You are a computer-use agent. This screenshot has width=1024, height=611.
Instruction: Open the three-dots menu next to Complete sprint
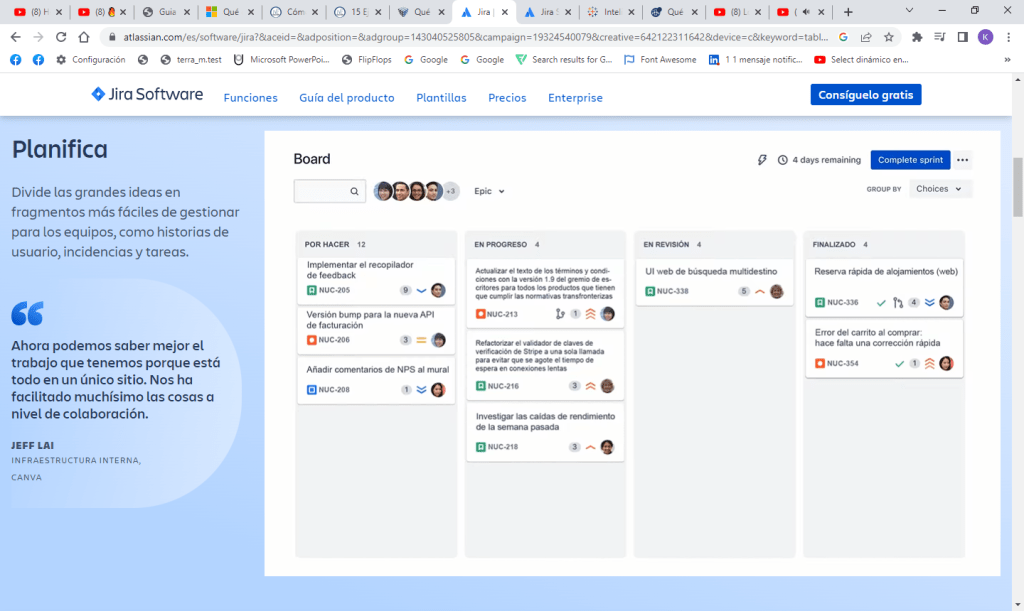click(962, 160)
